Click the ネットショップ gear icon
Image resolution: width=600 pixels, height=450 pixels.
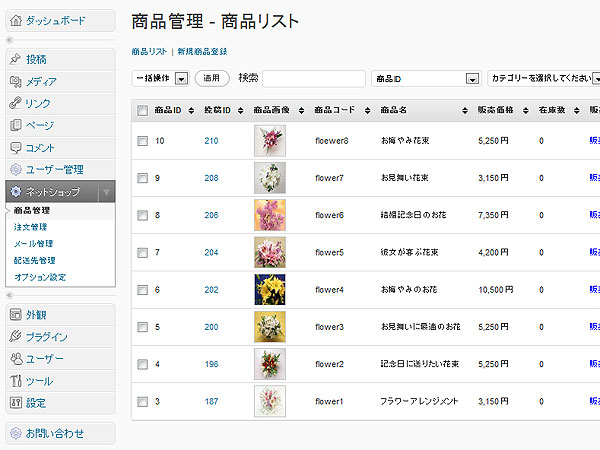coord(16,191)
